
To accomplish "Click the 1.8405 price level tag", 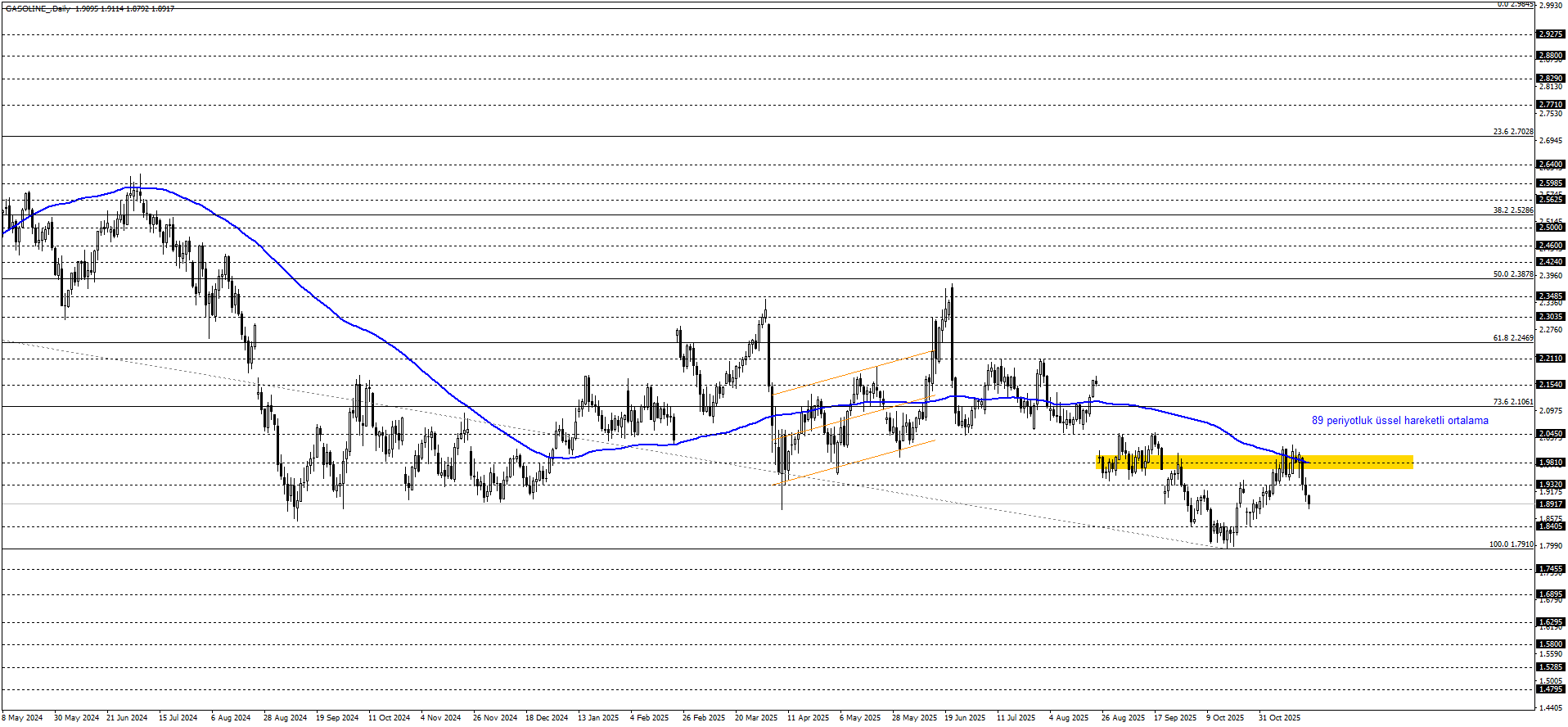I will [1551, 526].
